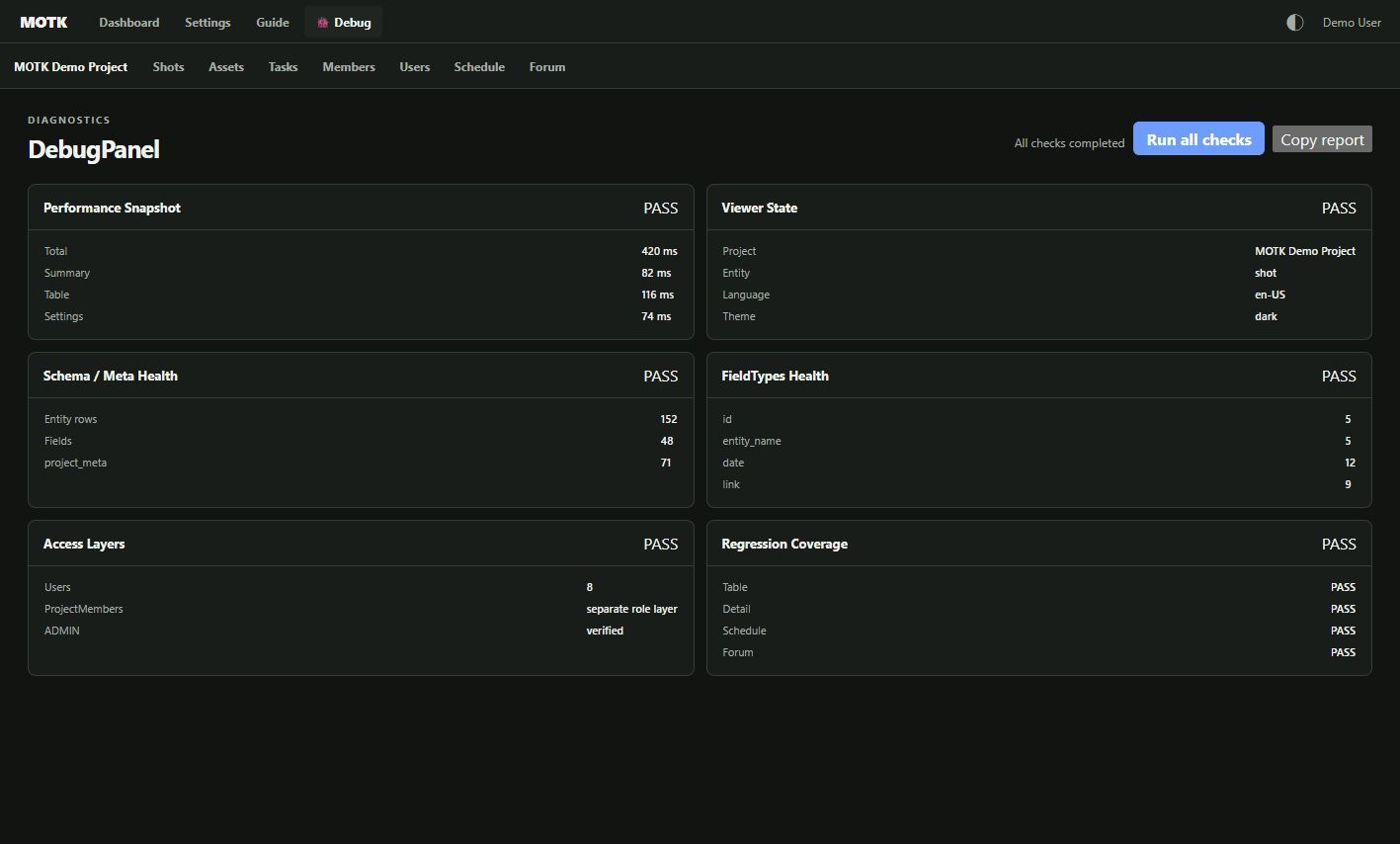Screen dimensions: 1400x844
Task: Click the MOTK logo
Action: pos(43,22)
